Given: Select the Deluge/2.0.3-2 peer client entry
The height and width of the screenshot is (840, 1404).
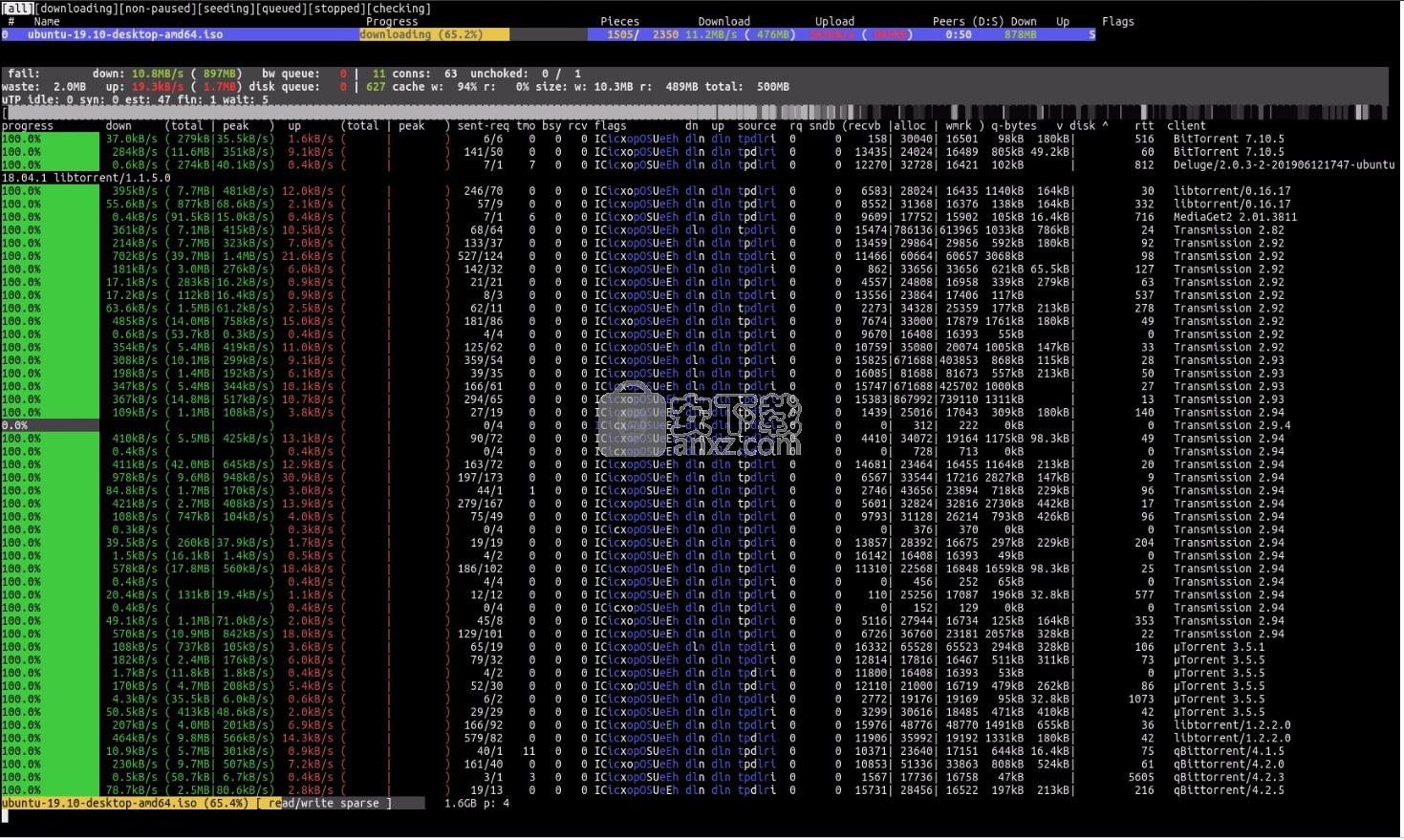Looking at the screenshot, I should tap(1285, 164).
